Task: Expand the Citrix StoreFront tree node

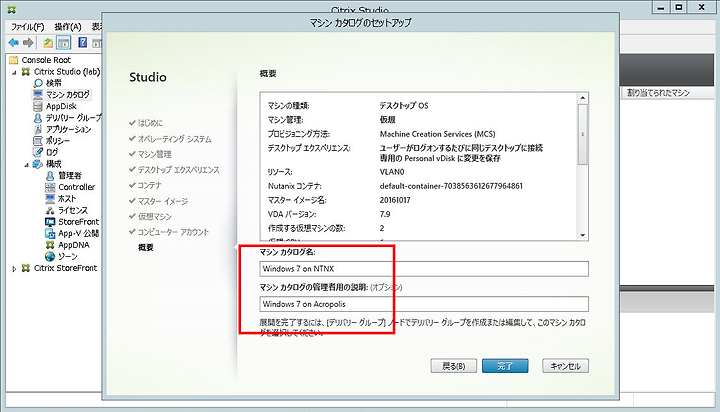Action: 14,269
